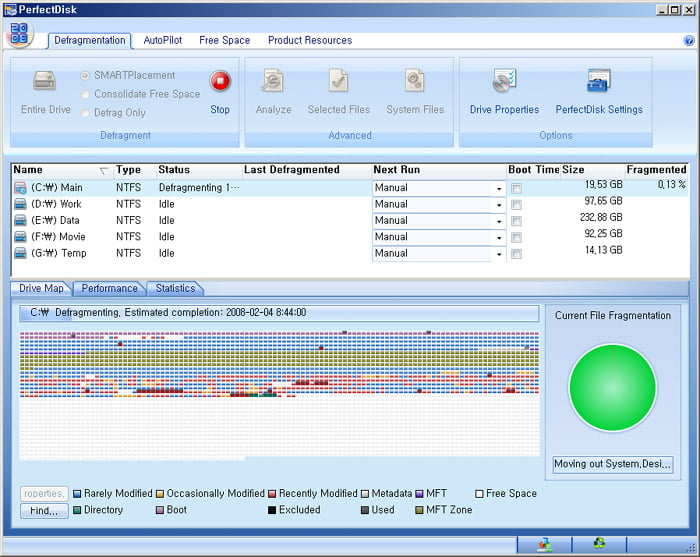Click the Rarely Modified blue legend swatch
700x557 pixels.
click(78, 494)
